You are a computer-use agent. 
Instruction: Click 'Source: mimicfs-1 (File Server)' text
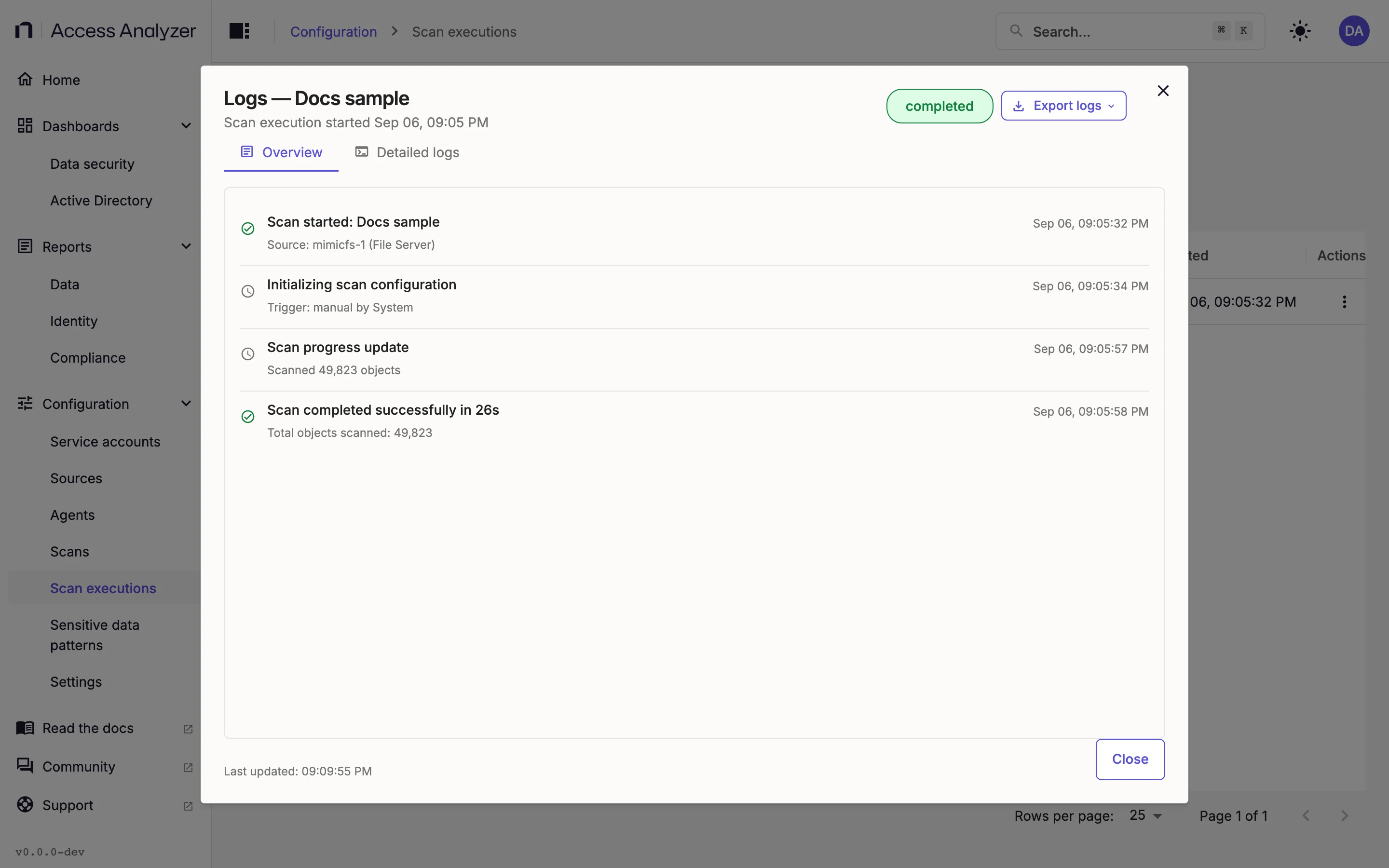coord(351,244)
